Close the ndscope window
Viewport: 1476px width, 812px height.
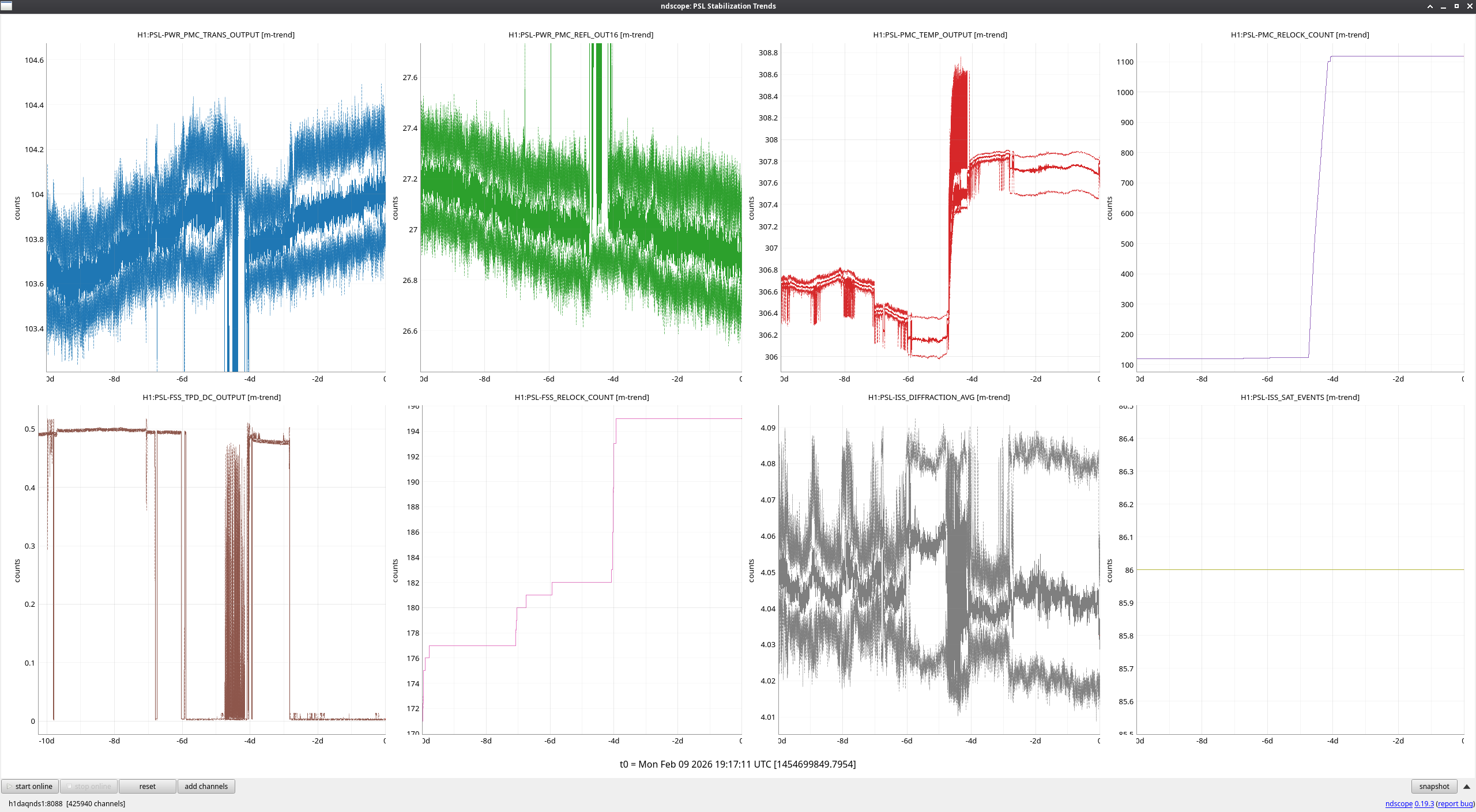(1470, 6)
